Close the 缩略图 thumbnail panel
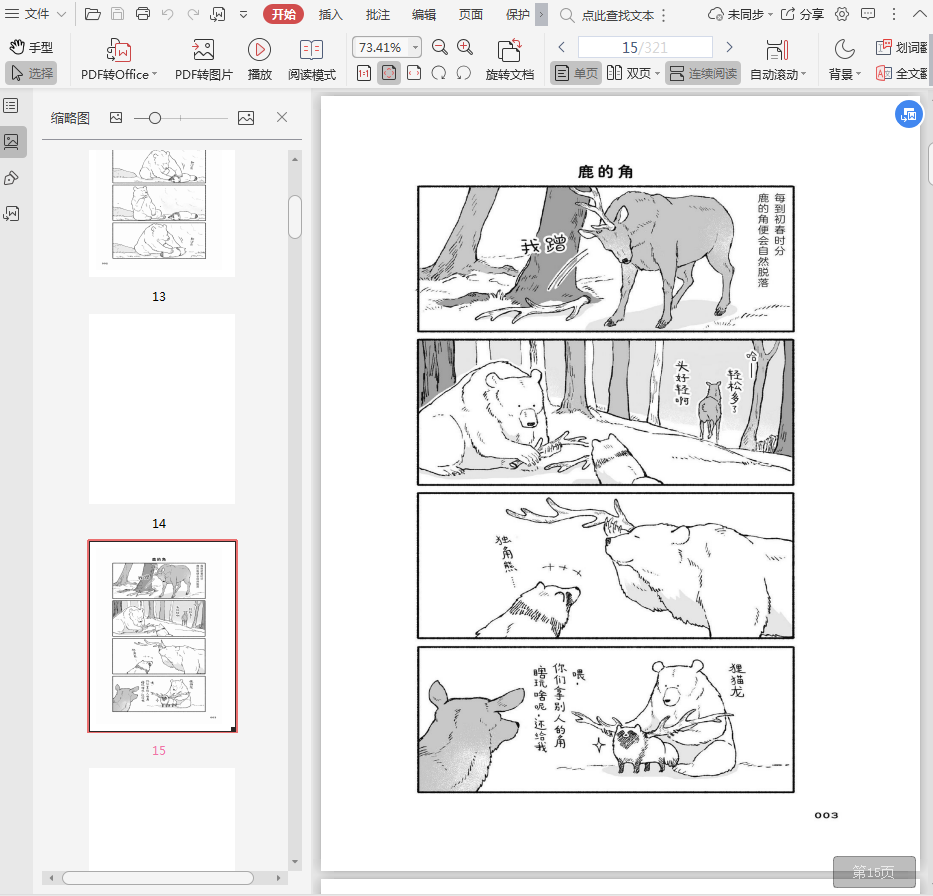933x896 pixels. 282,117
